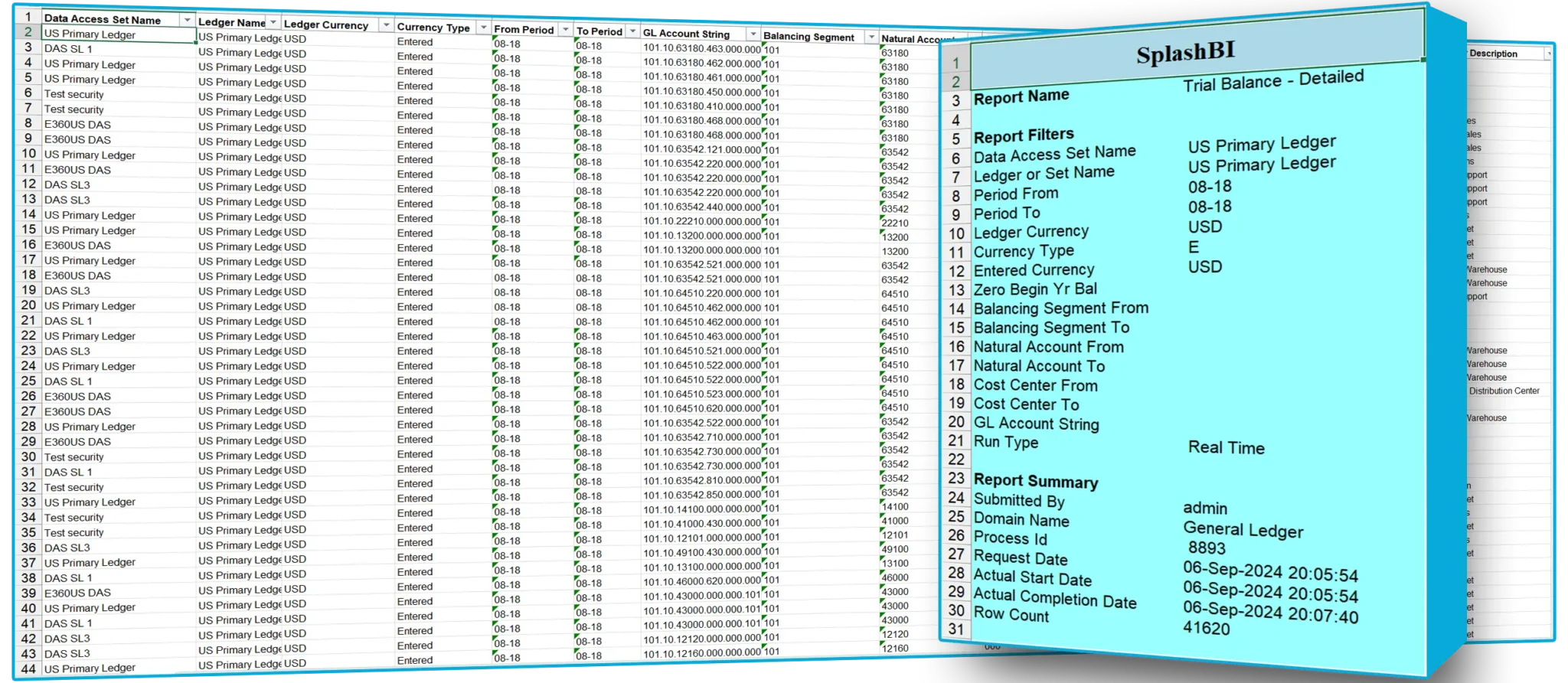Viewport: 1568px width, 683px height.
Task: Select the US Primary Ledger cell in row 2
Action: [119, 34]
